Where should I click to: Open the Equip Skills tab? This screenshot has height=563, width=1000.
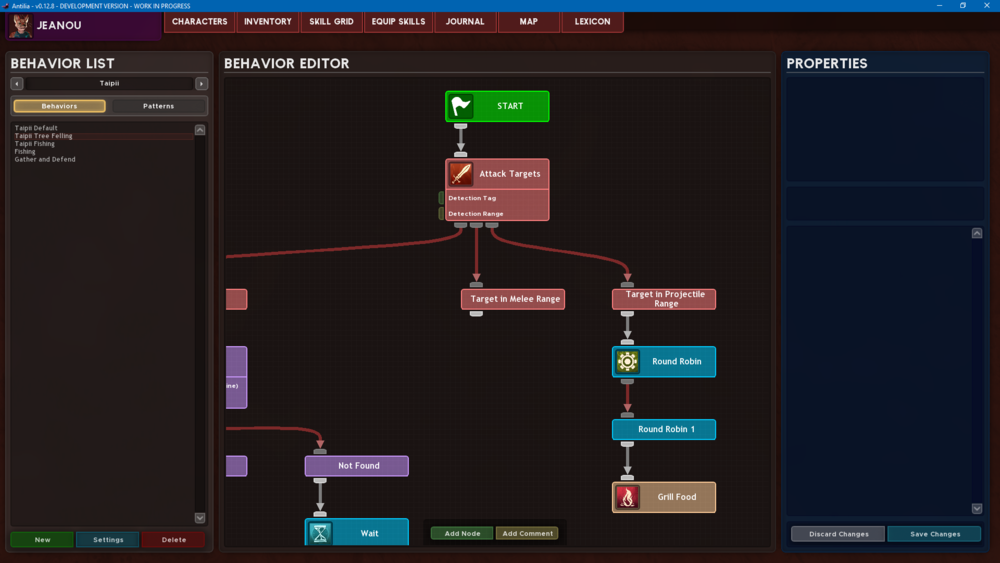click(399, 22)
